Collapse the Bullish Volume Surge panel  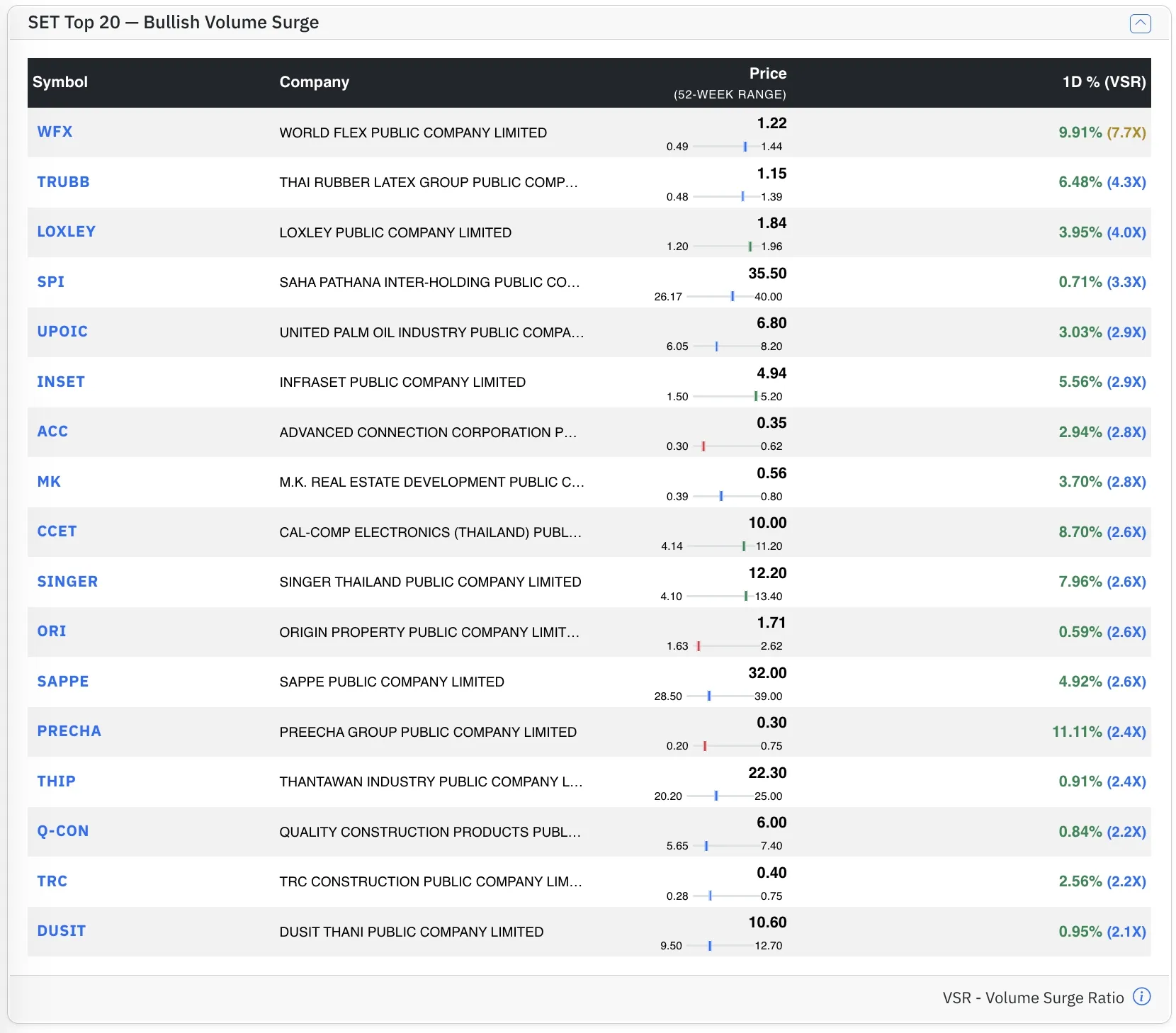(x=1140, y=23)
